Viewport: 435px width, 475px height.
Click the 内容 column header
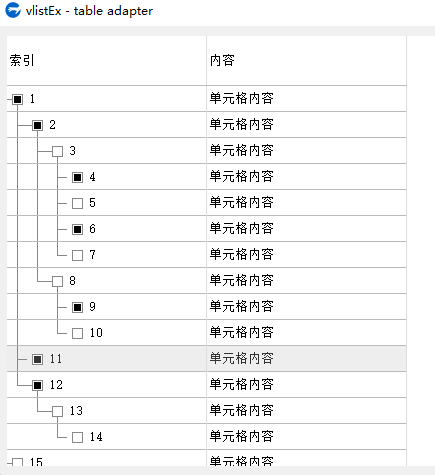tap(307, 61)
